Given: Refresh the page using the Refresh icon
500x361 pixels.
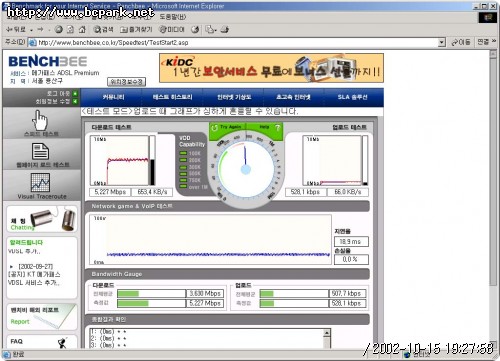Looking at the screenshot, I should pyautogui.click(x=70, y=30).
